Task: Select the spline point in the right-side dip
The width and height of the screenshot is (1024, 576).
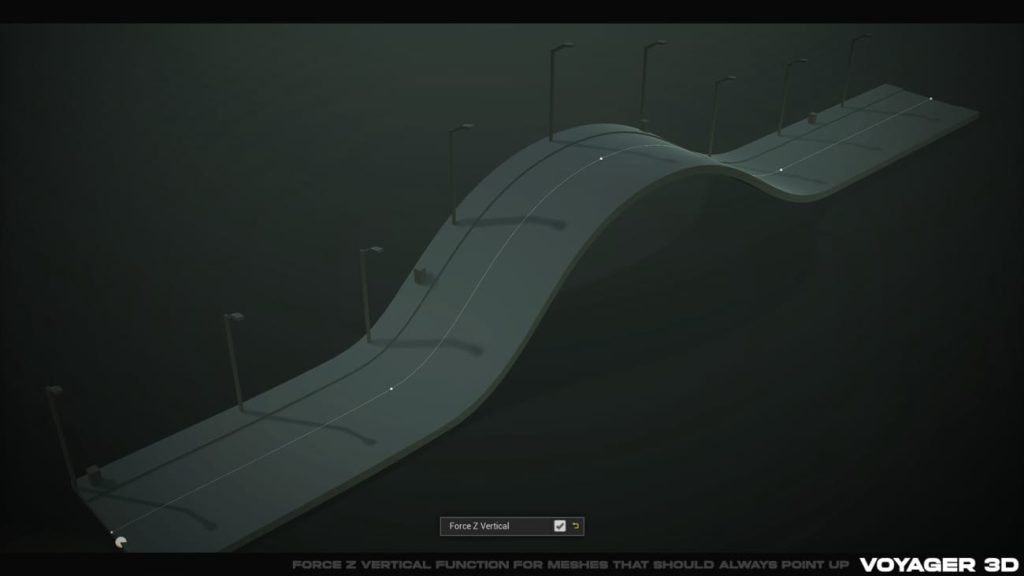Action: 781,169
